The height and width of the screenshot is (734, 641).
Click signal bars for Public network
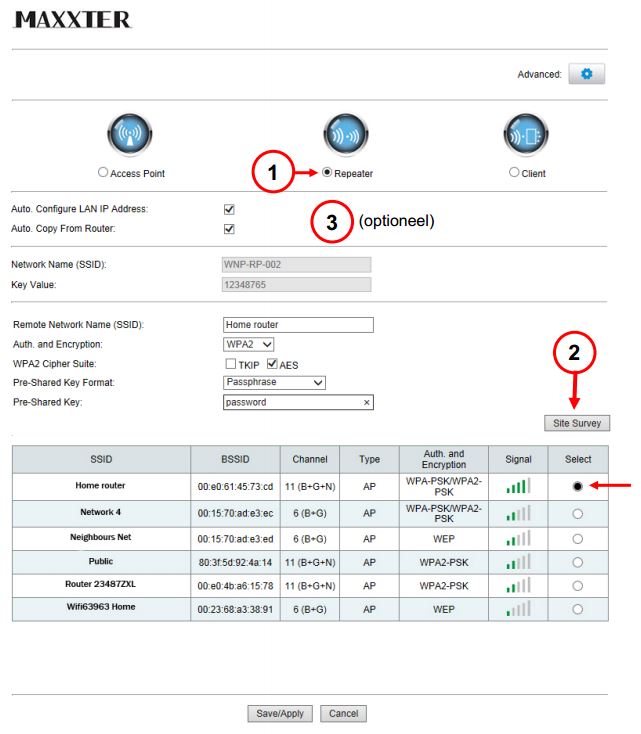[518, 562]
